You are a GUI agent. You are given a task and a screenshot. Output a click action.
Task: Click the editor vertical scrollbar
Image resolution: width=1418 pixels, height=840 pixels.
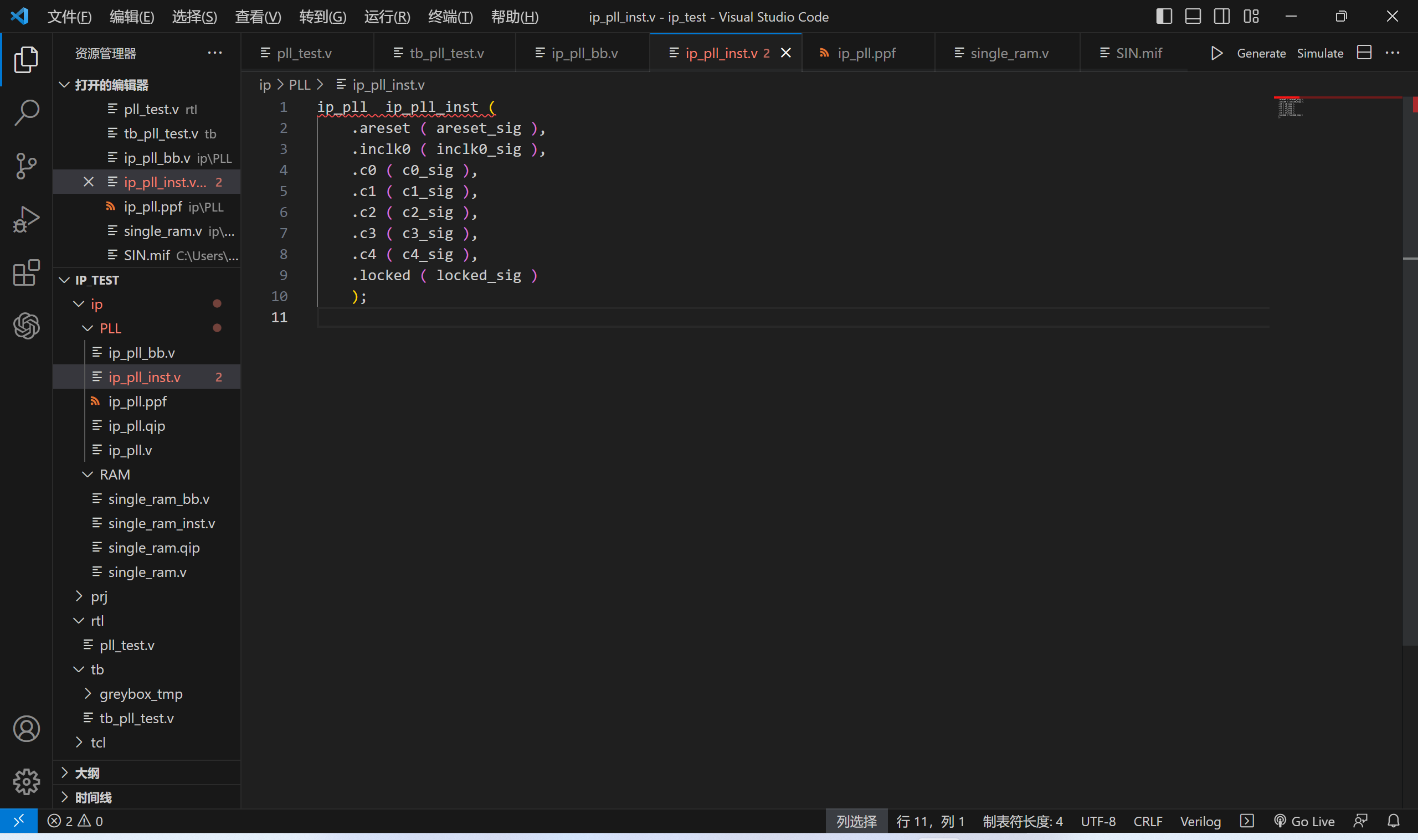[1410, 371]
